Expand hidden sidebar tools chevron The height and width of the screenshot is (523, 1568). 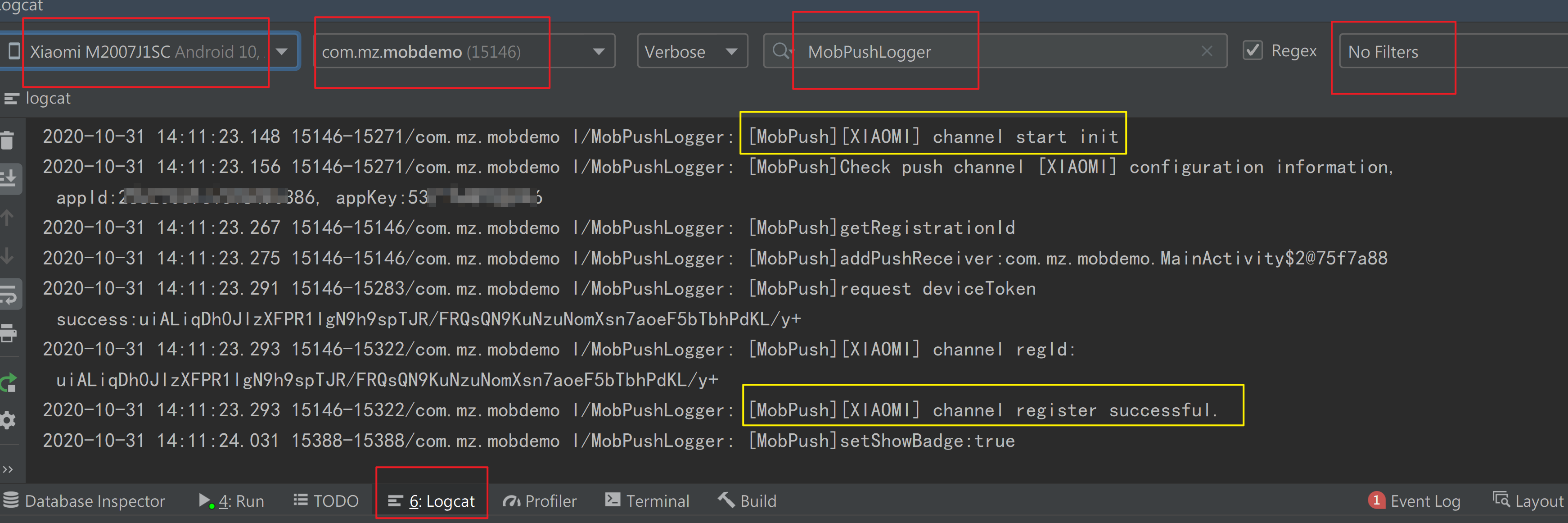pos(7,469)
